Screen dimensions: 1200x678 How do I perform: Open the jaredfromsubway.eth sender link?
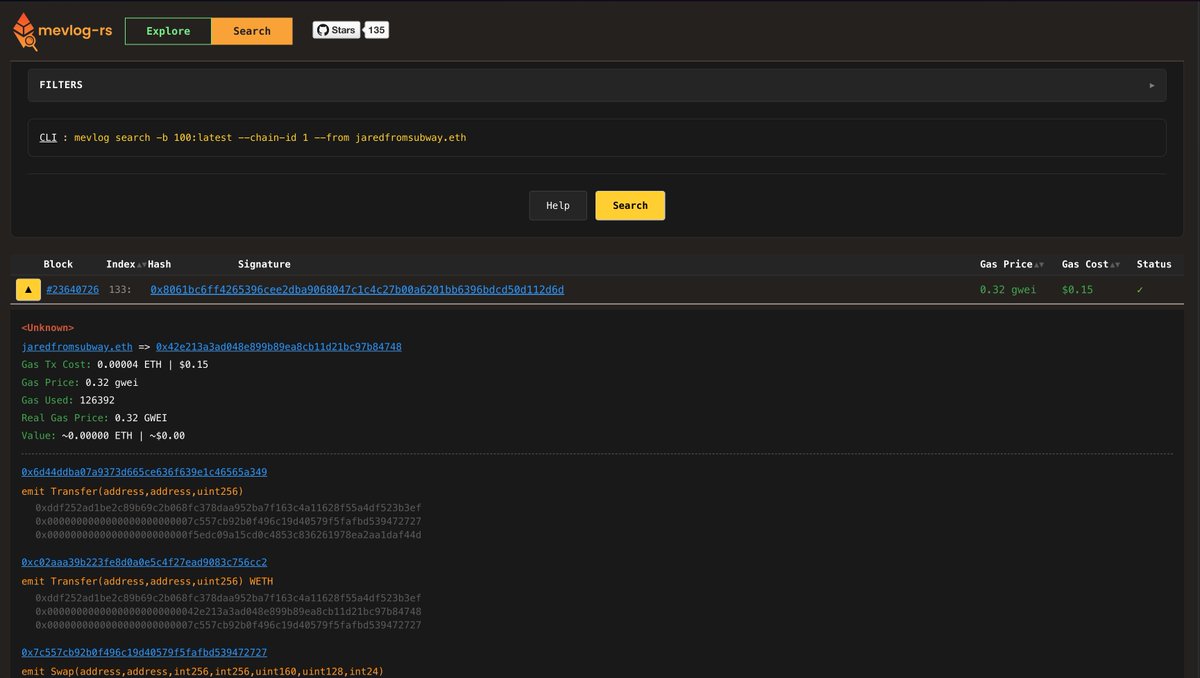pos(77,347)
